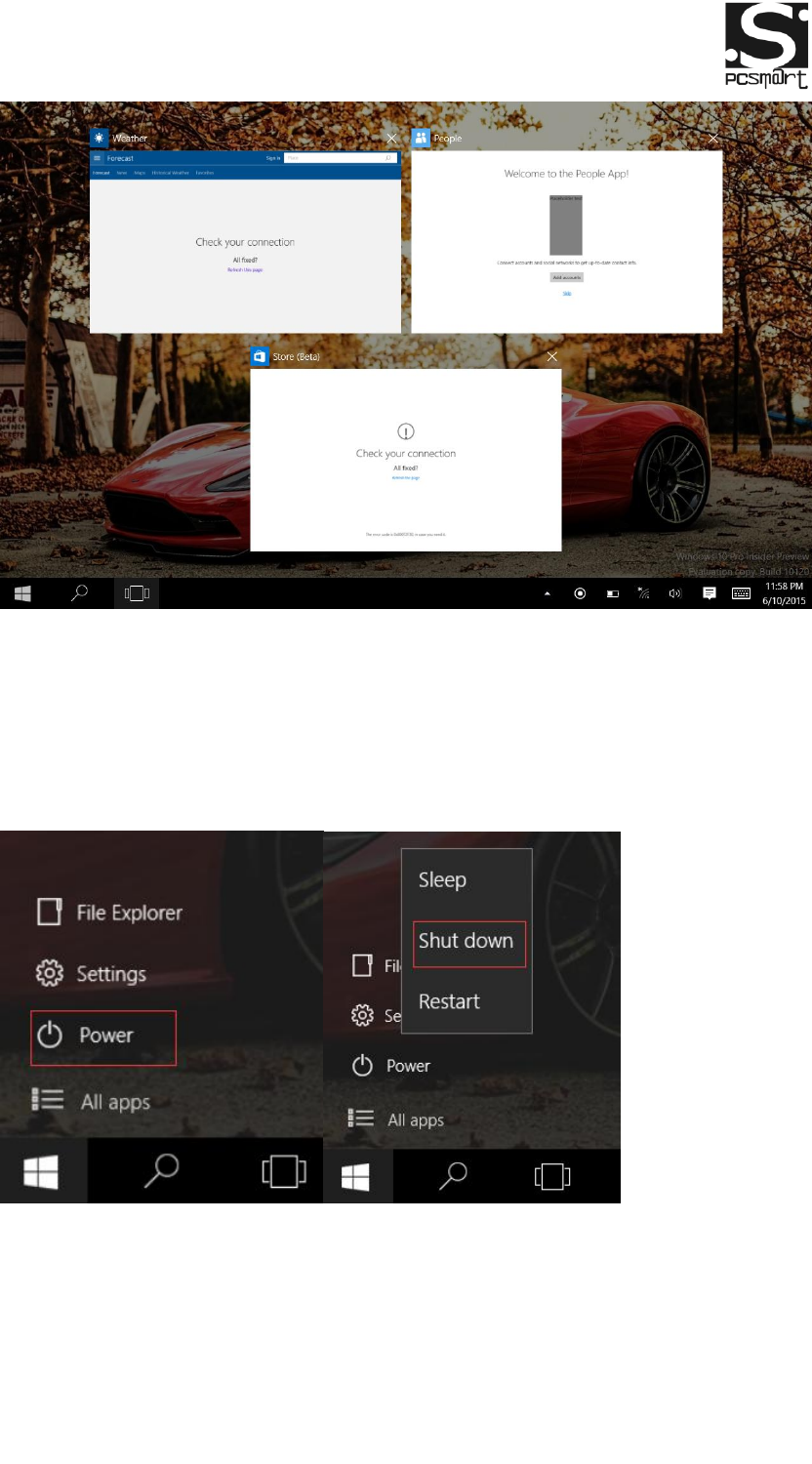Open the Favorites tab in Weather

pos(205,173)
